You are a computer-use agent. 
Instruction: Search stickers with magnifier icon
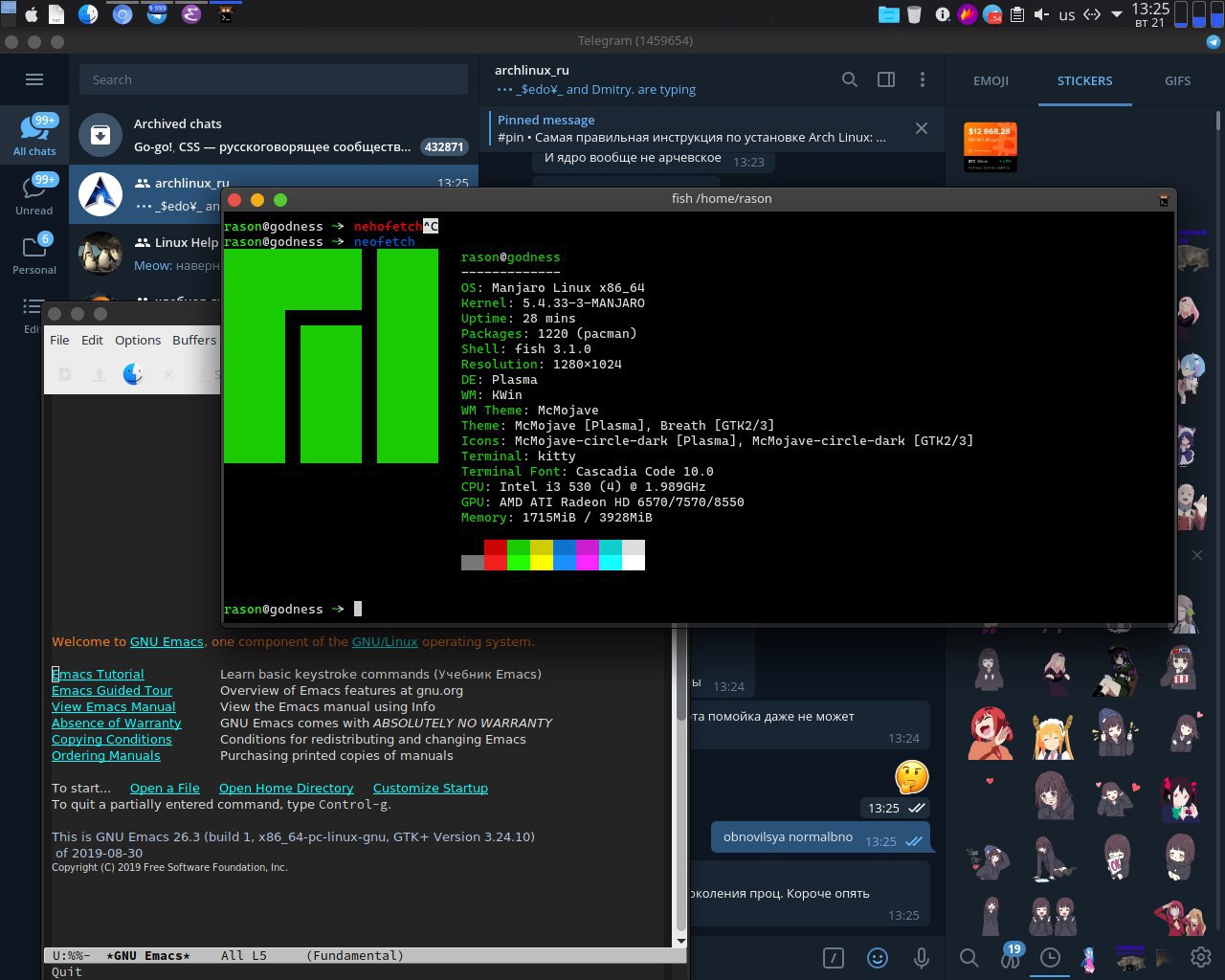pos(969,957)
